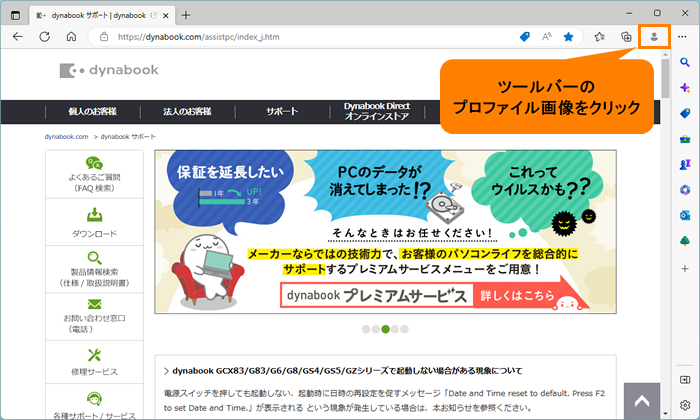Open 修理サービス side menu item
The image size is (700, 420).
94,362
